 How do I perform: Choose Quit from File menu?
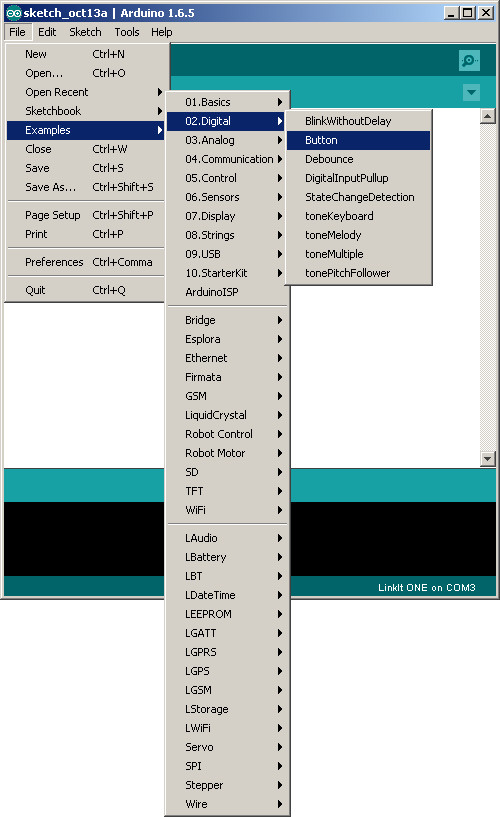pyautogui.click(x=86, y=290)
